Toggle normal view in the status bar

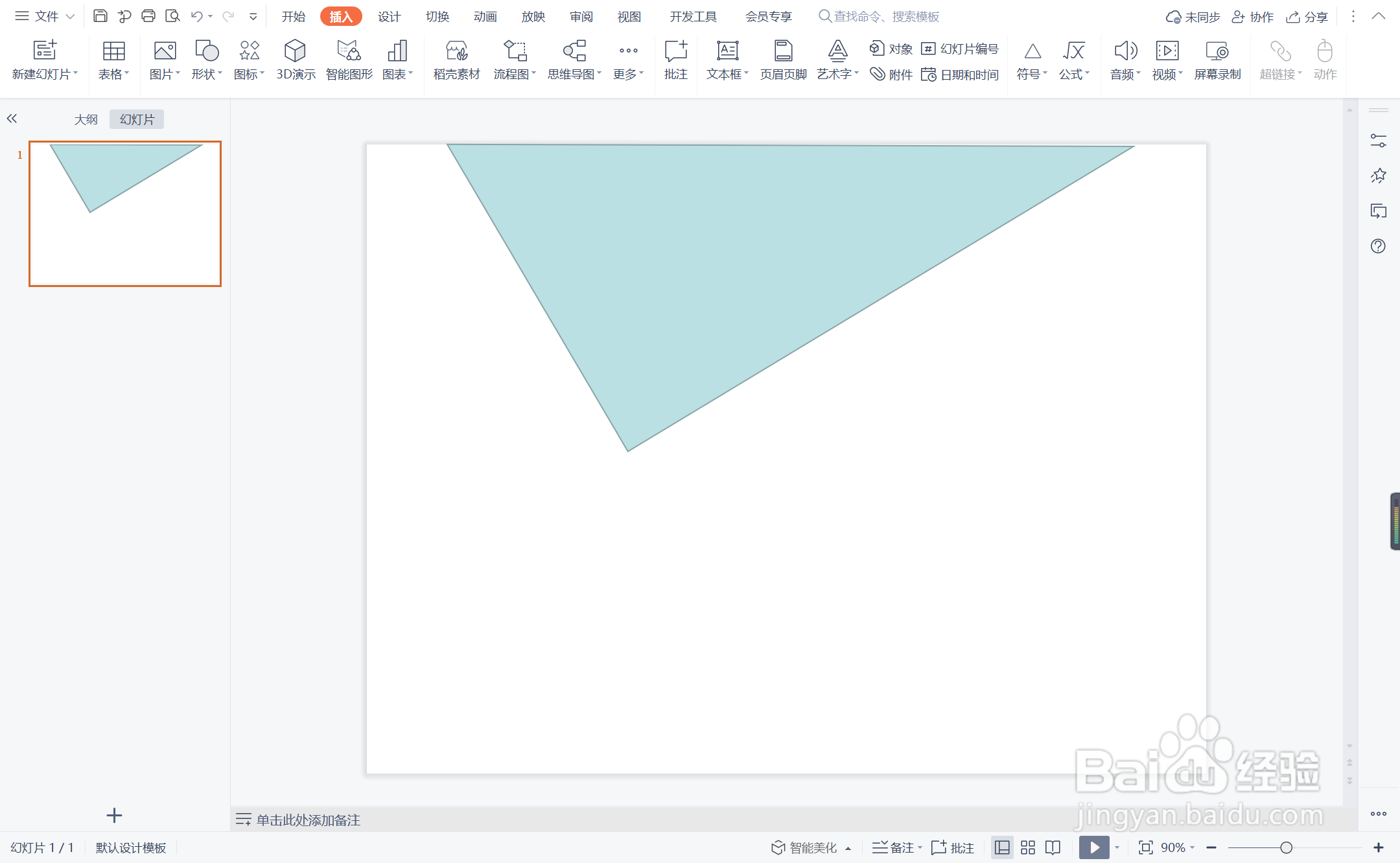1002,847
